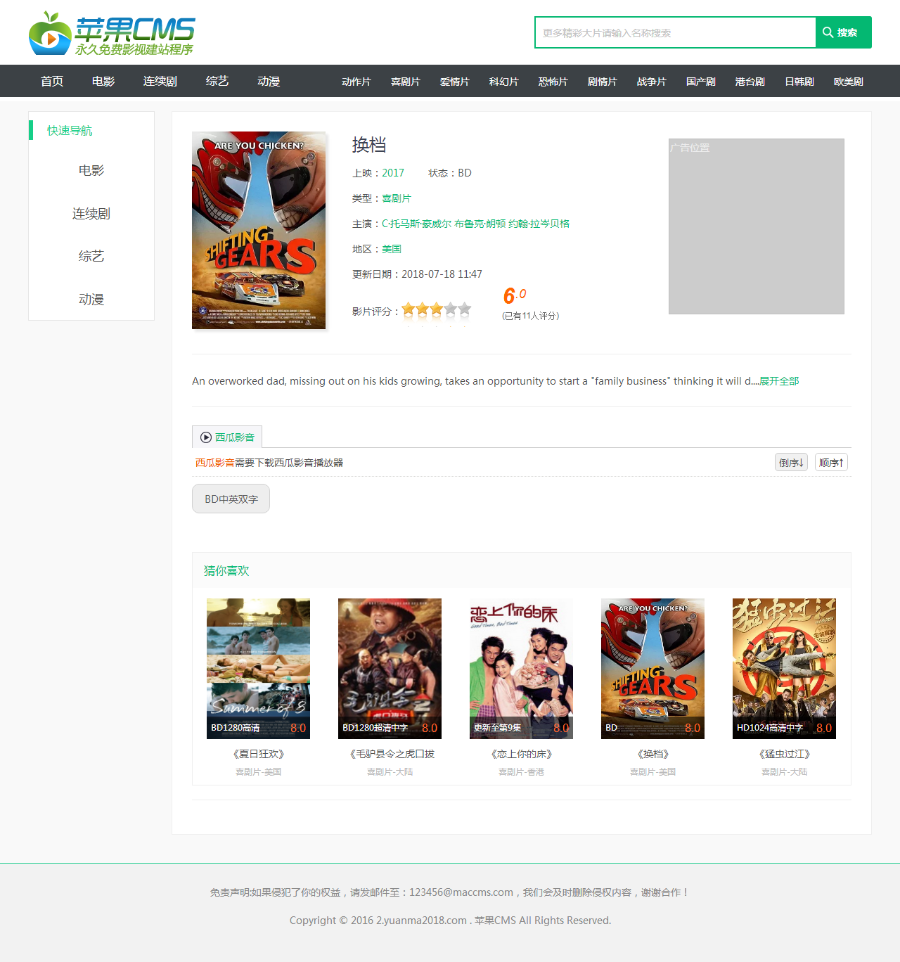Click the 《夏日狂欢》 title link
Viewport: 900px width, 962px height.
(258, 754)
